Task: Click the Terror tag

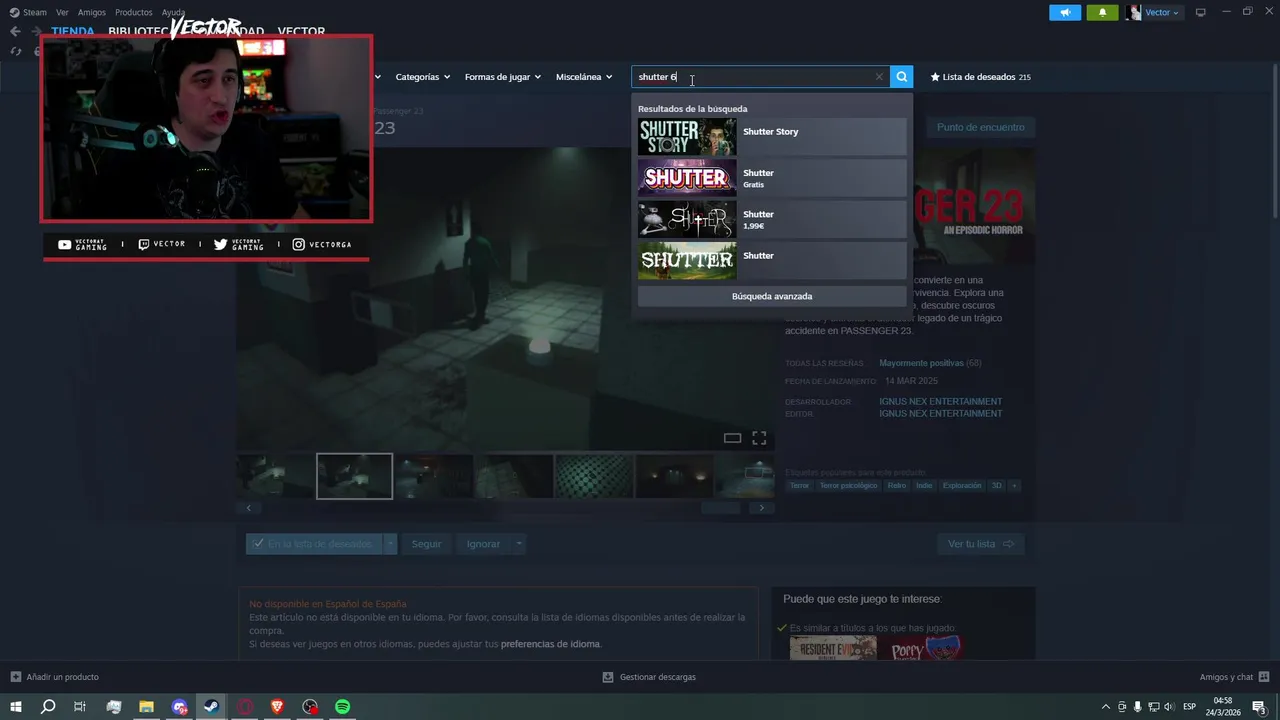Action: point(799,486)
